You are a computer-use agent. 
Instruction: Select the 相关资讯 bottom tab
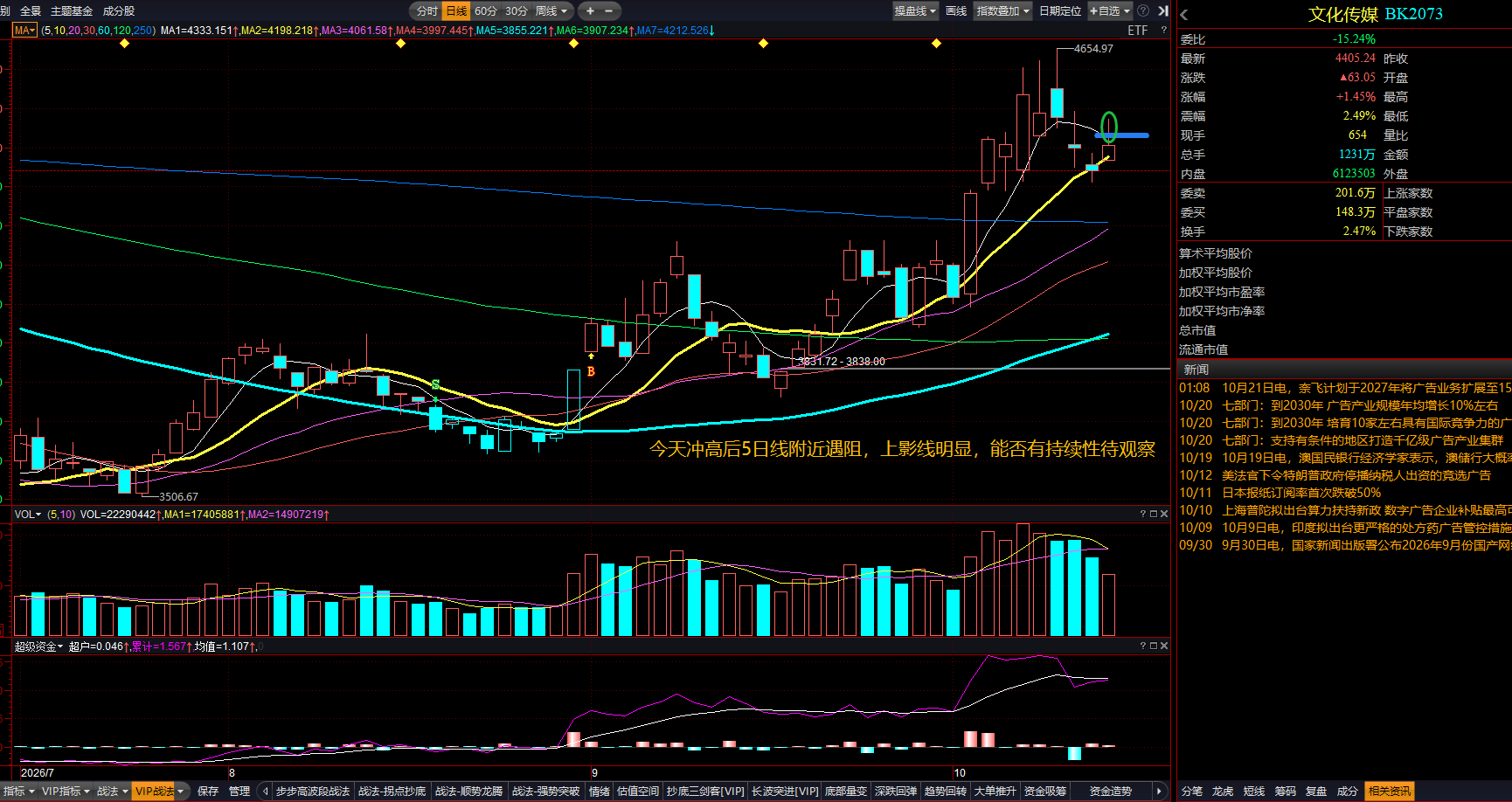pos(1390,791)
